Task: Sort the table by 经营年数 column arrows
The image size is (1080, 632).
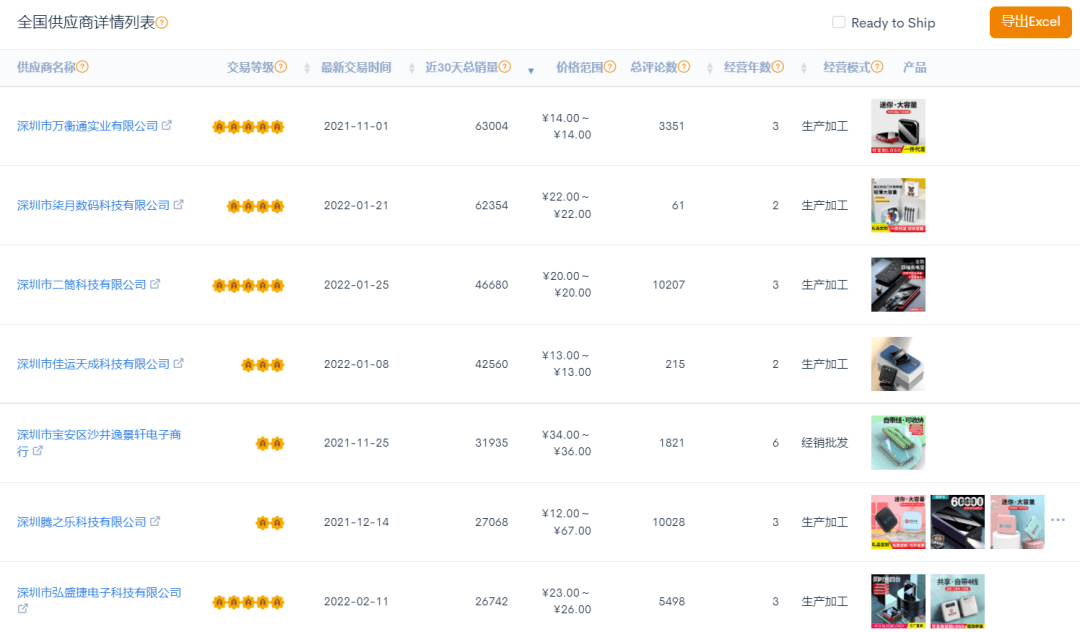Action: tap(804, 68)
